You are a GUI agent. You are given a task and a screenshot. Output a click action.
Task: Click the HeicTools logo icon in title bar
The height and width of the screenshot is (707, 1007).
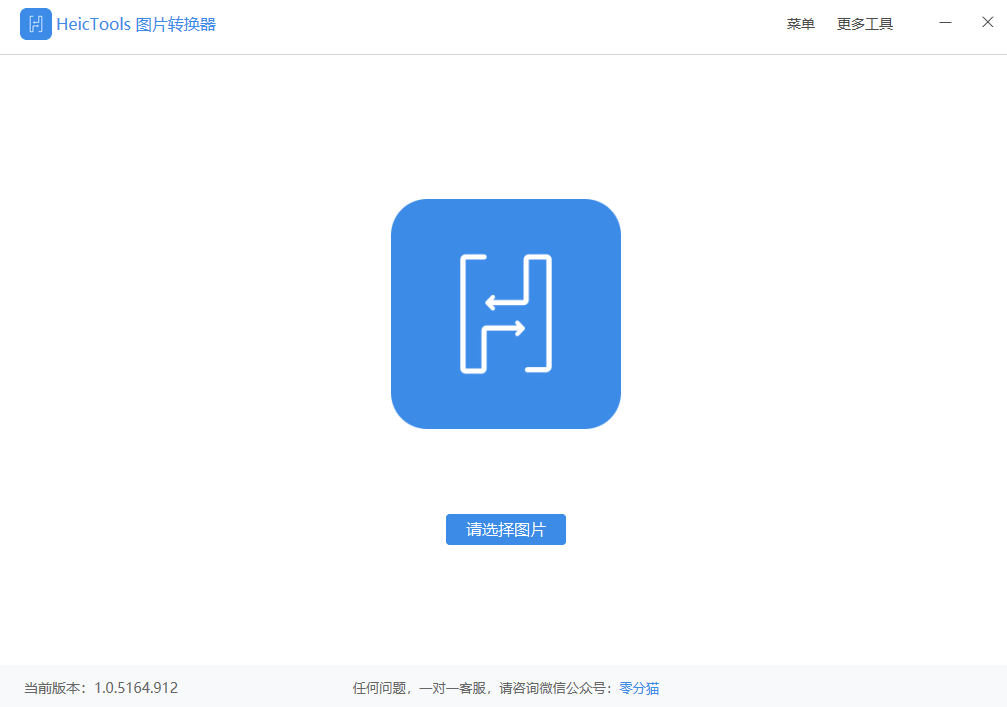click(x=36, y=24)
